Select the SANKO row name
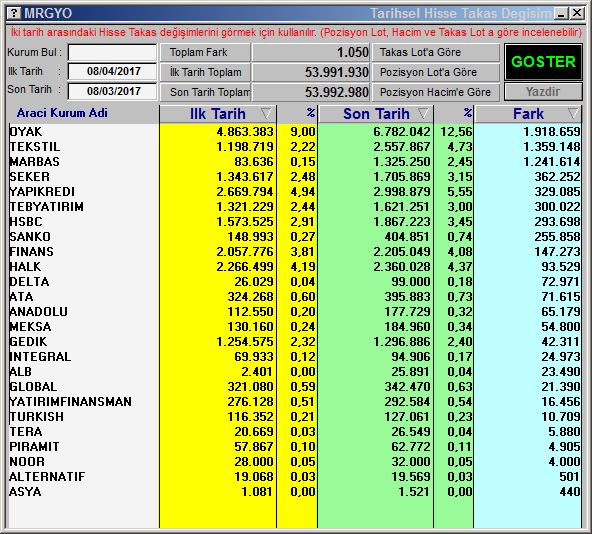The image size is (592, 534). [x=30, y=237]
